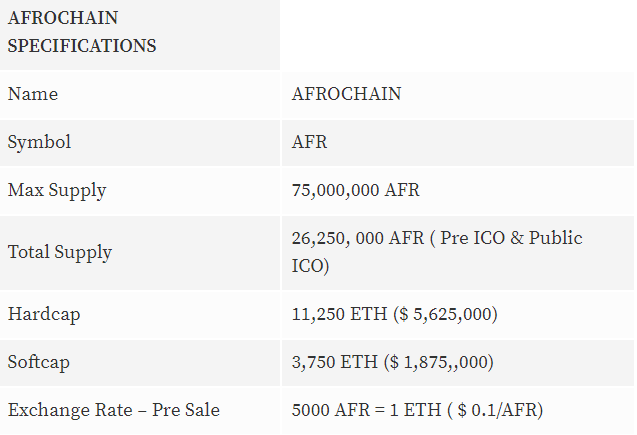
Task: Select the Total Supply label
Action: click(60, 253)
